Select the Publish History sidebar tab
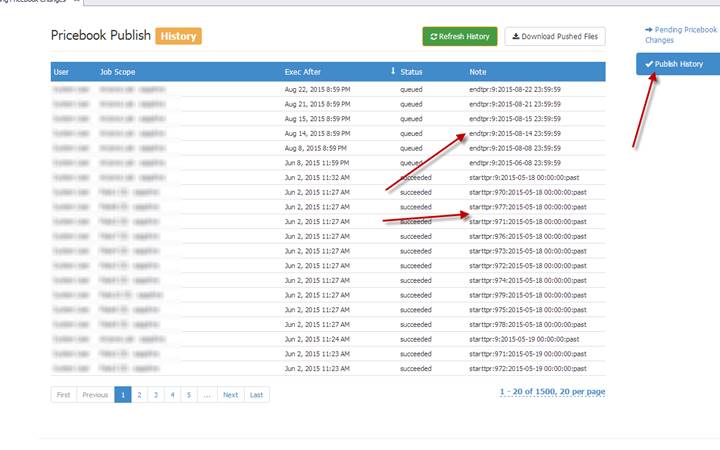 [x=676, y=64]
